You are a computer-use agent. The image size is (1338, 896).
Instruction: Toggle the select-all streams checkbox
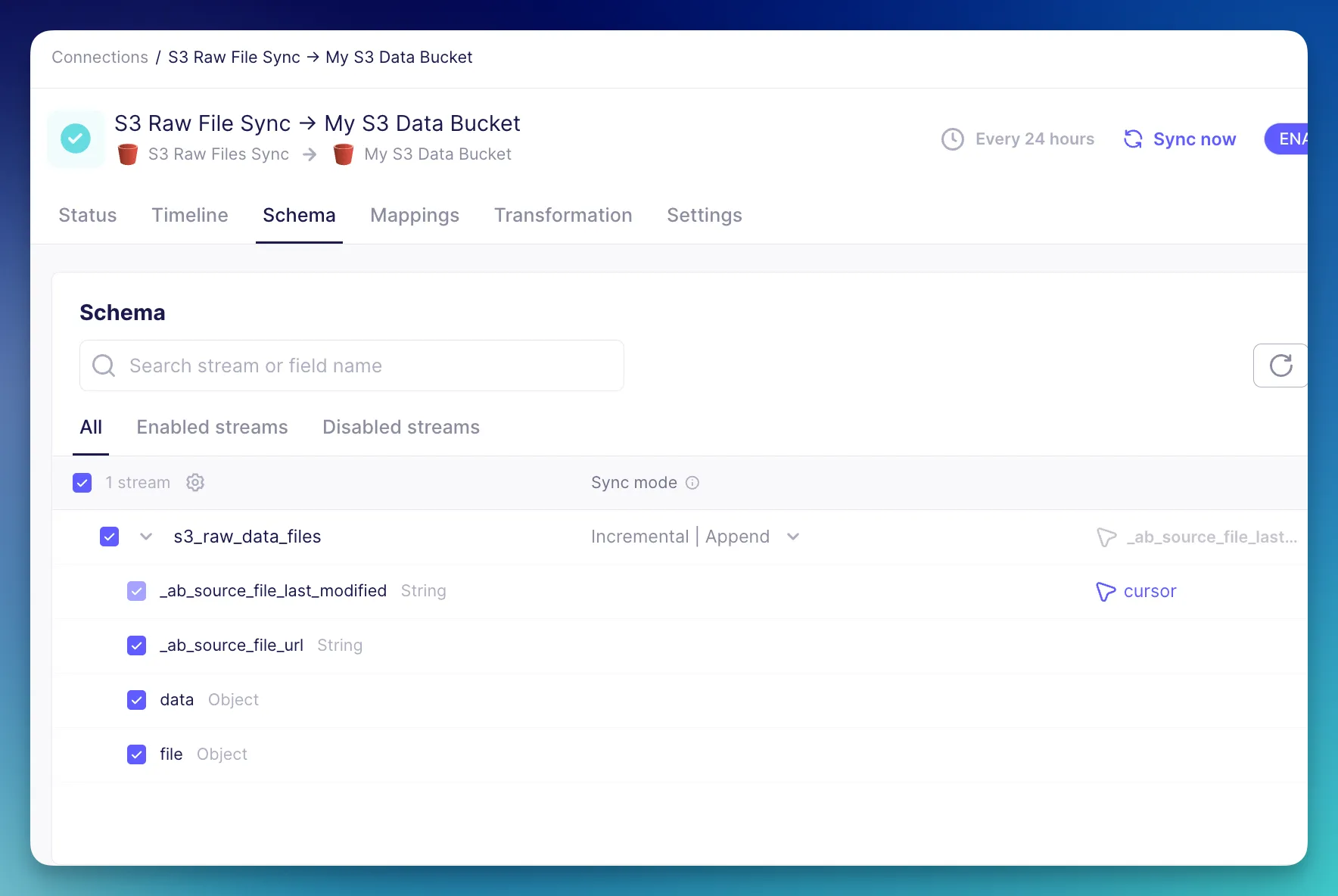[82, 483]
